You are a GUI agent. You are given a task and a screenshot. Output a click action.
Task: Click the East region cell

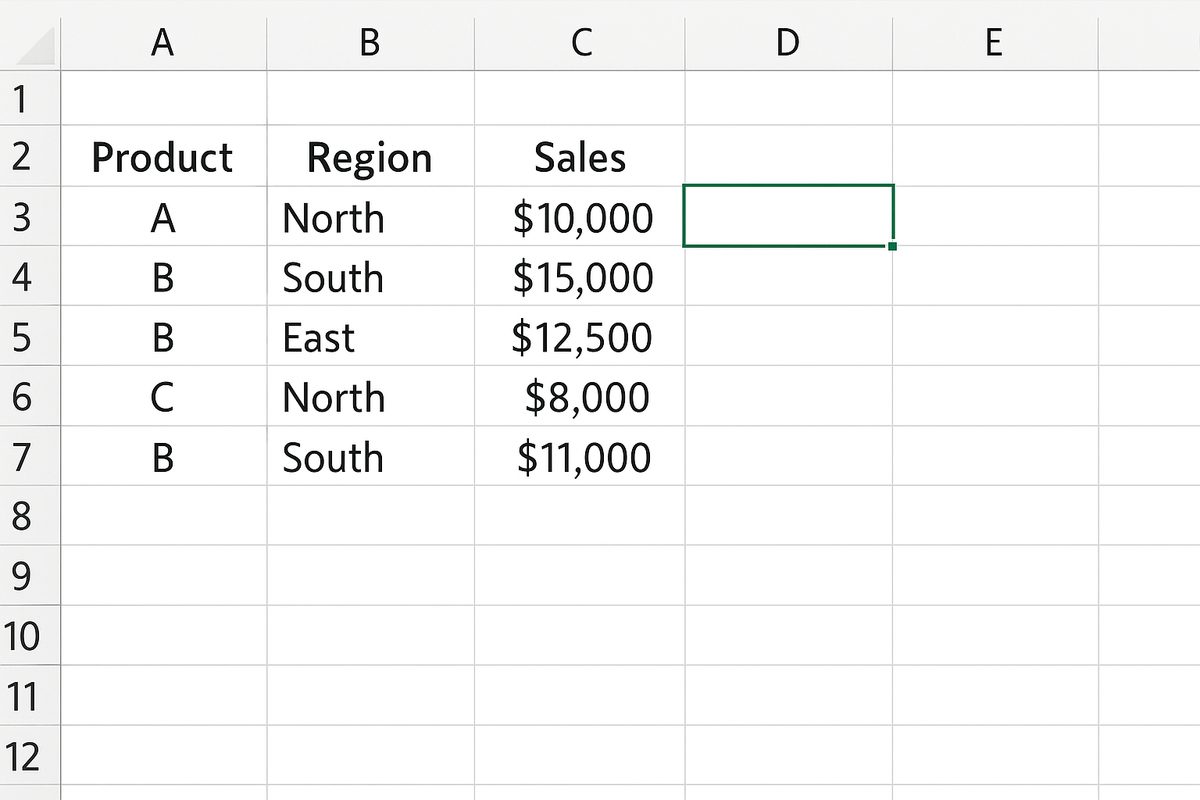(x=371, y=335)
